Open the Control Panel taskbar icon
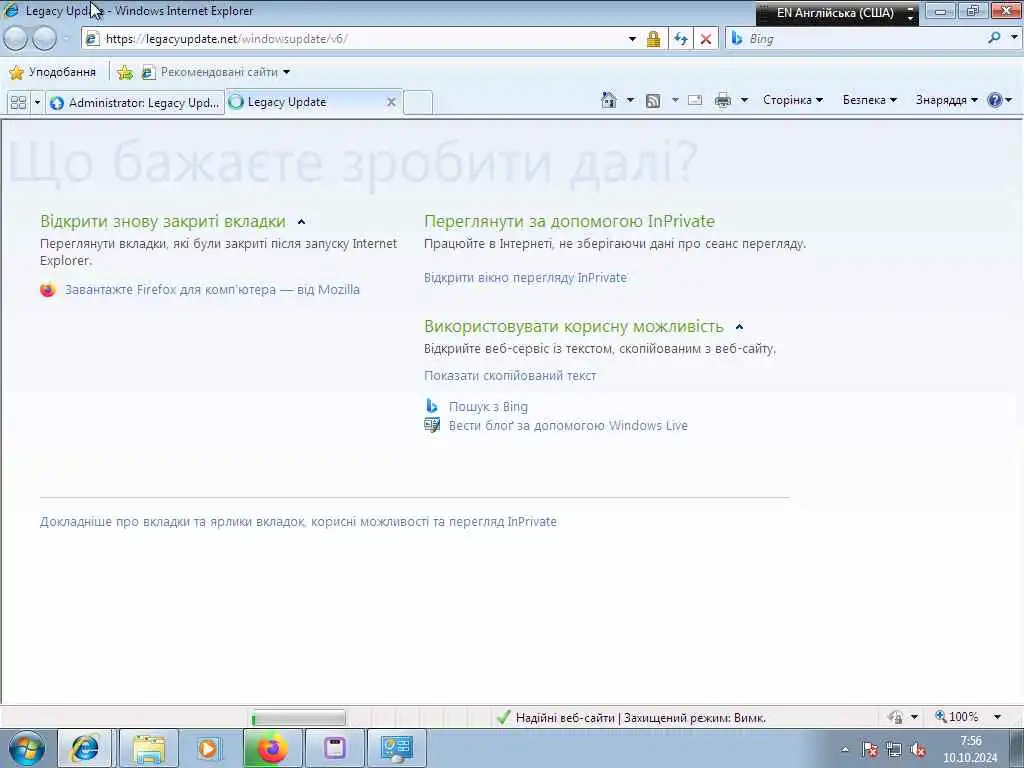 (396, 748)
